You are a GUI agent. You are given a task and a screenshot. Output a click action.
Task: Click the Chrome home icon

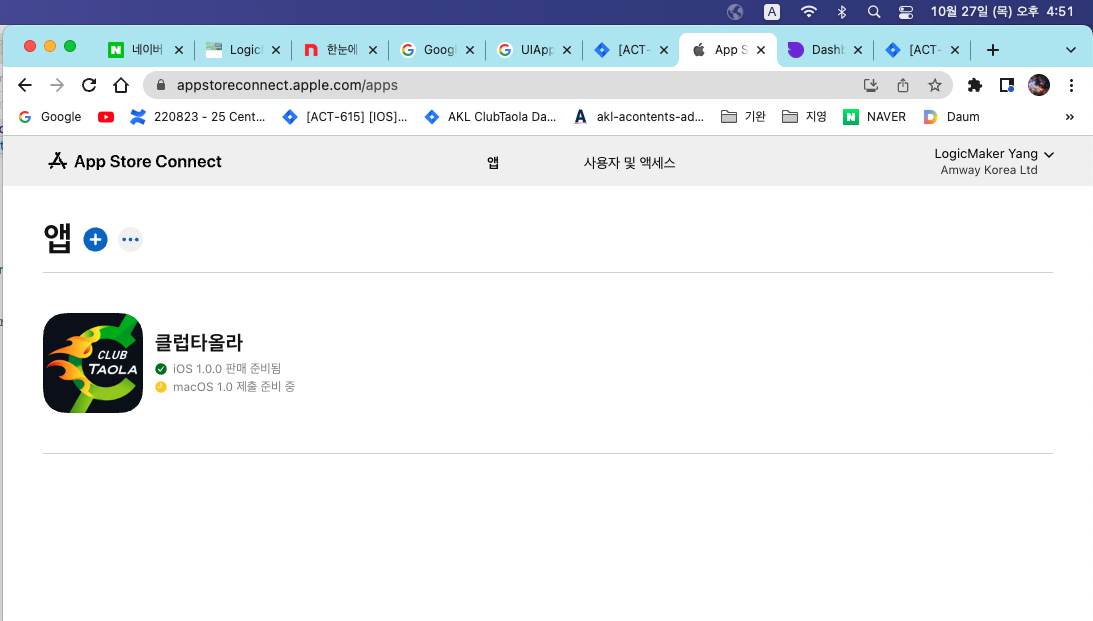(x=121, y=85)
